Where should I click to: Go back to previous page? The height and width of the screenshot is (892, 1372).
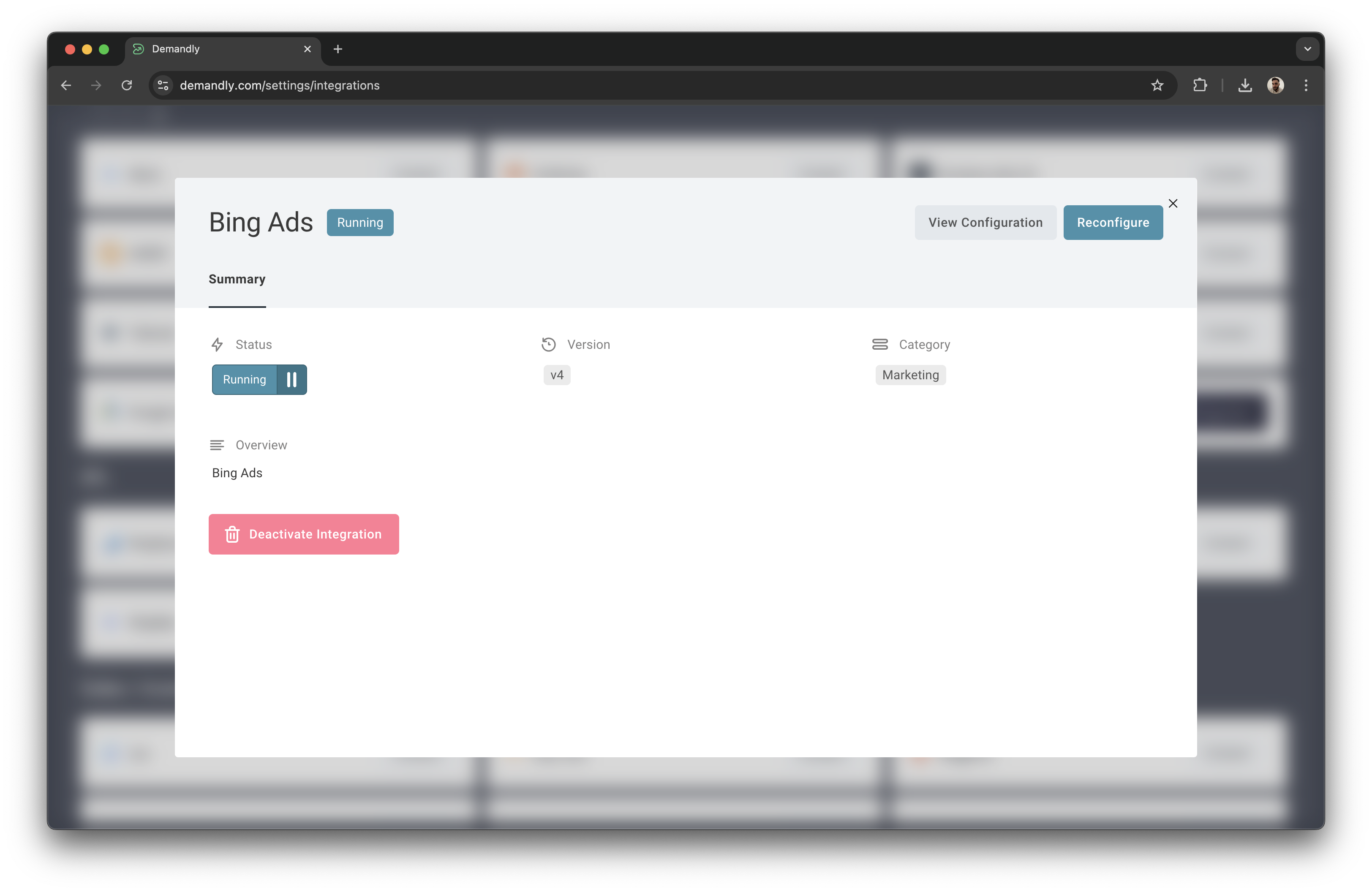pos(66,85)
